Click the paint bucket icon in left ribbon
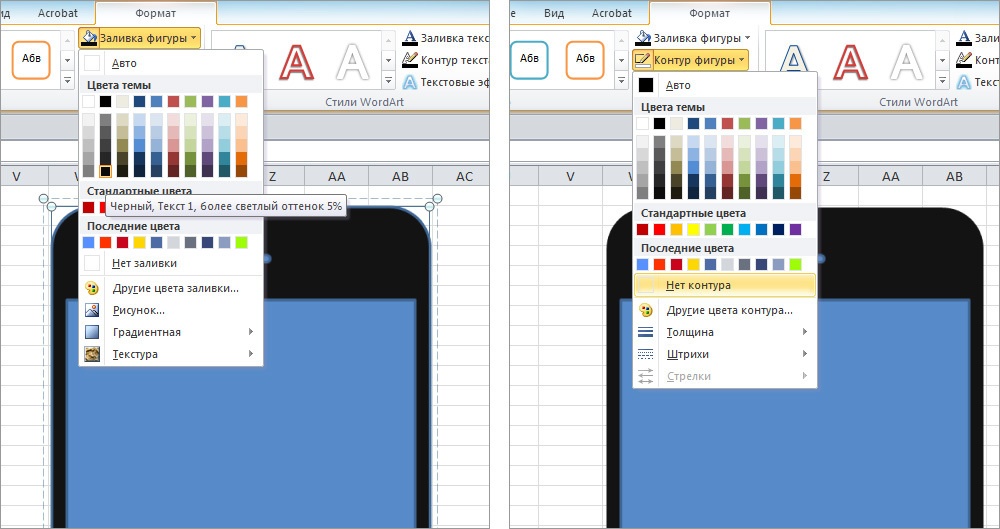Viewport: 1000px width, 529px height. click(x=90, y=38)
